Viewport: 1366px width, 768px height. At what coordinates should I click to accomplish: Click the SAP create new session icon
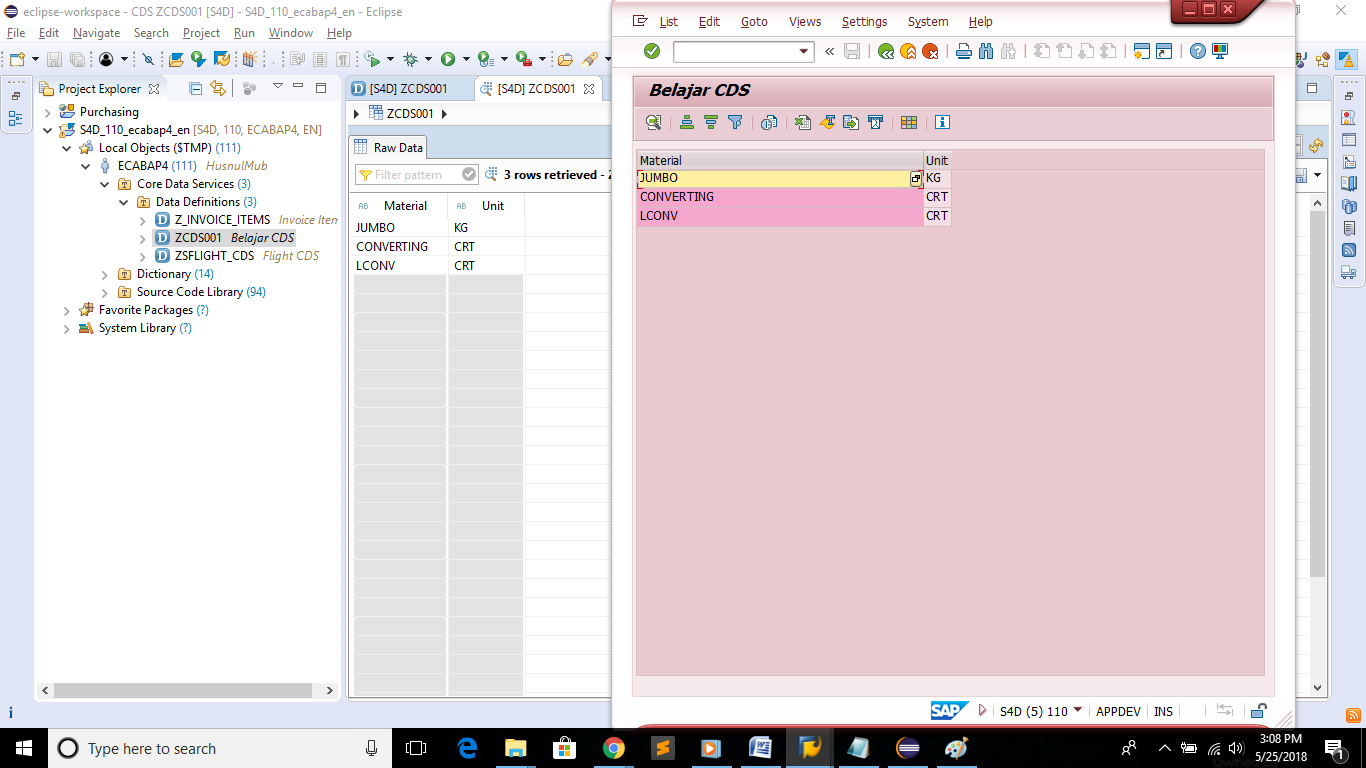point(1141,51)
